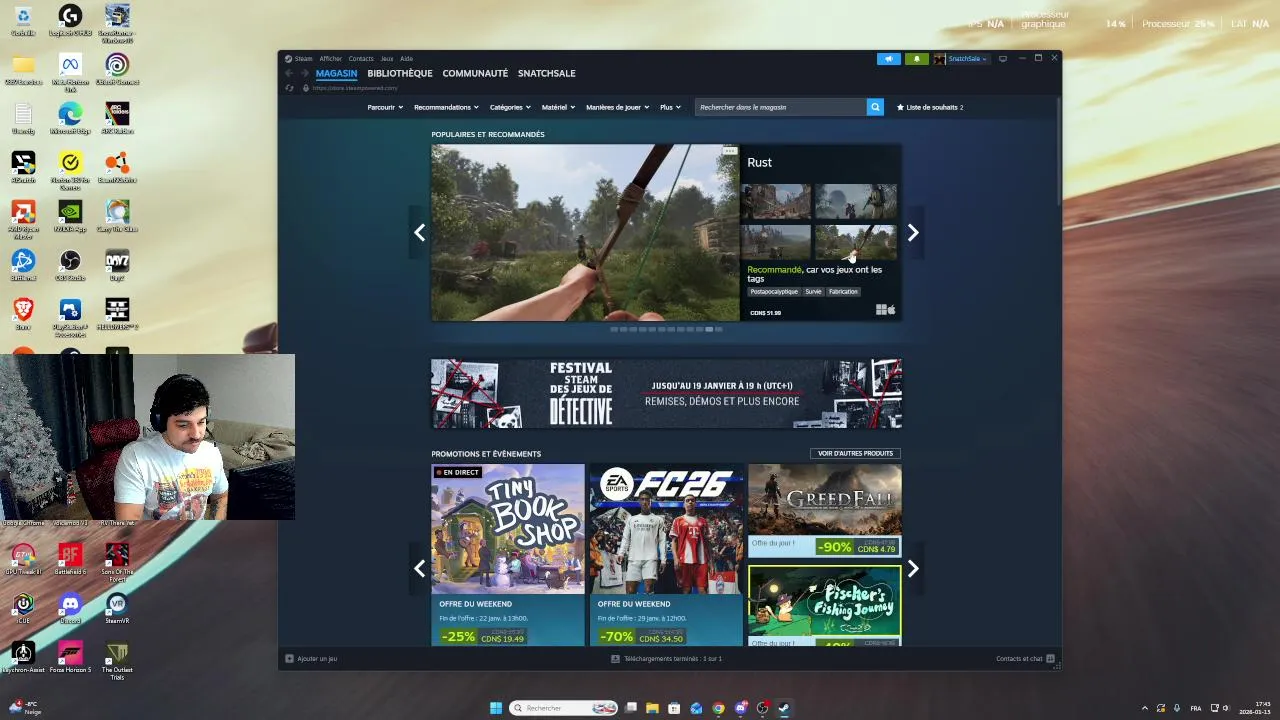
Task: Open Chrome from the taskbar
Action: pos(718,708)
